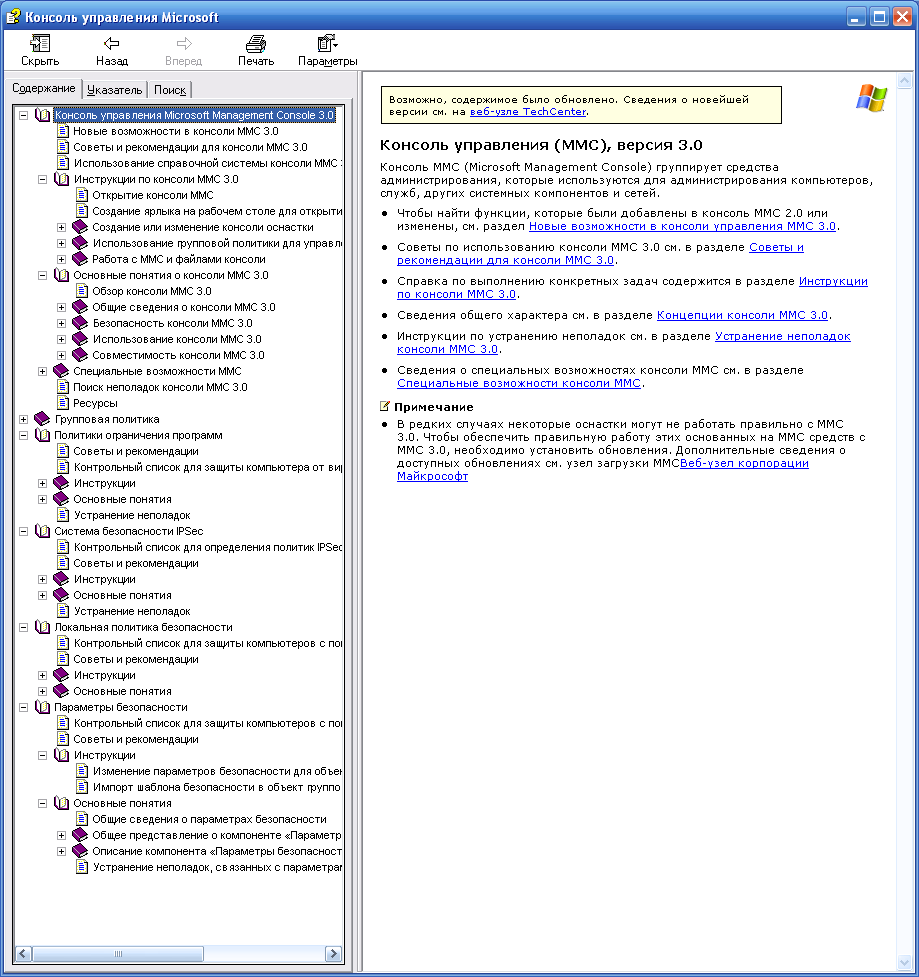919x977 pixels.
Task: Select Контрольный список для определения политик IPSec
Action: pyautogui.click(x=207, y=547)
